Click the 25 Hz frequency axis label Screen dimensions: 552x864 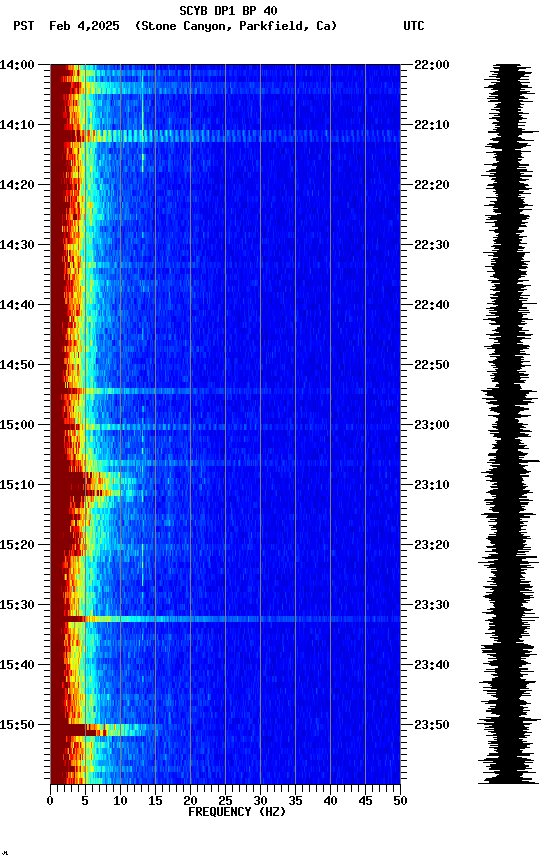tap(225, 801)
